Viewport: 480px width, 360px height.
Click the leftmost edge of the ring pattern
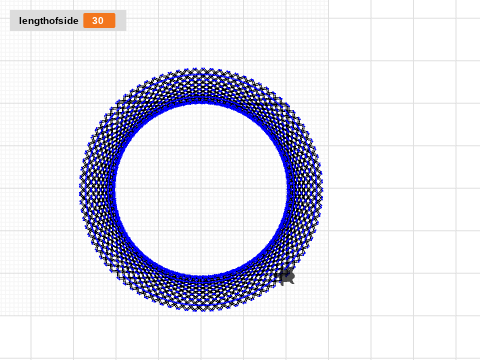(80, 189)
